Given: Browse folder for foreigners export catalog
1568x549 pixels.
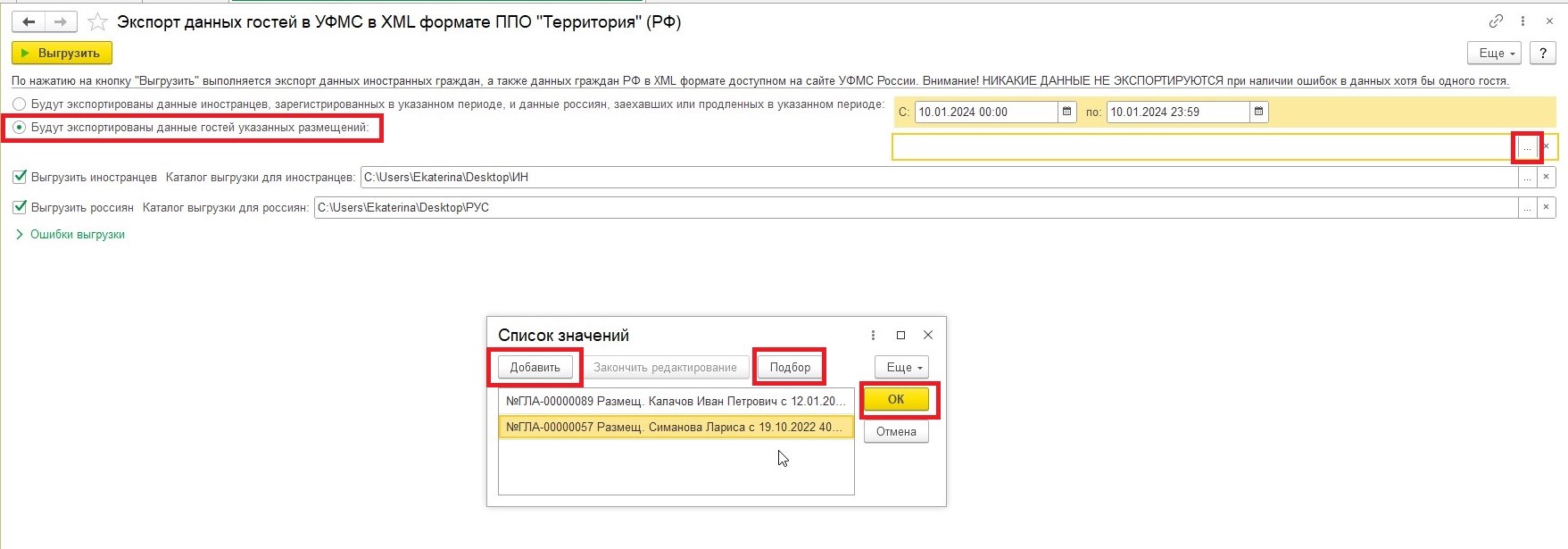Looking at the screenshot, I should coord(1527,178).
